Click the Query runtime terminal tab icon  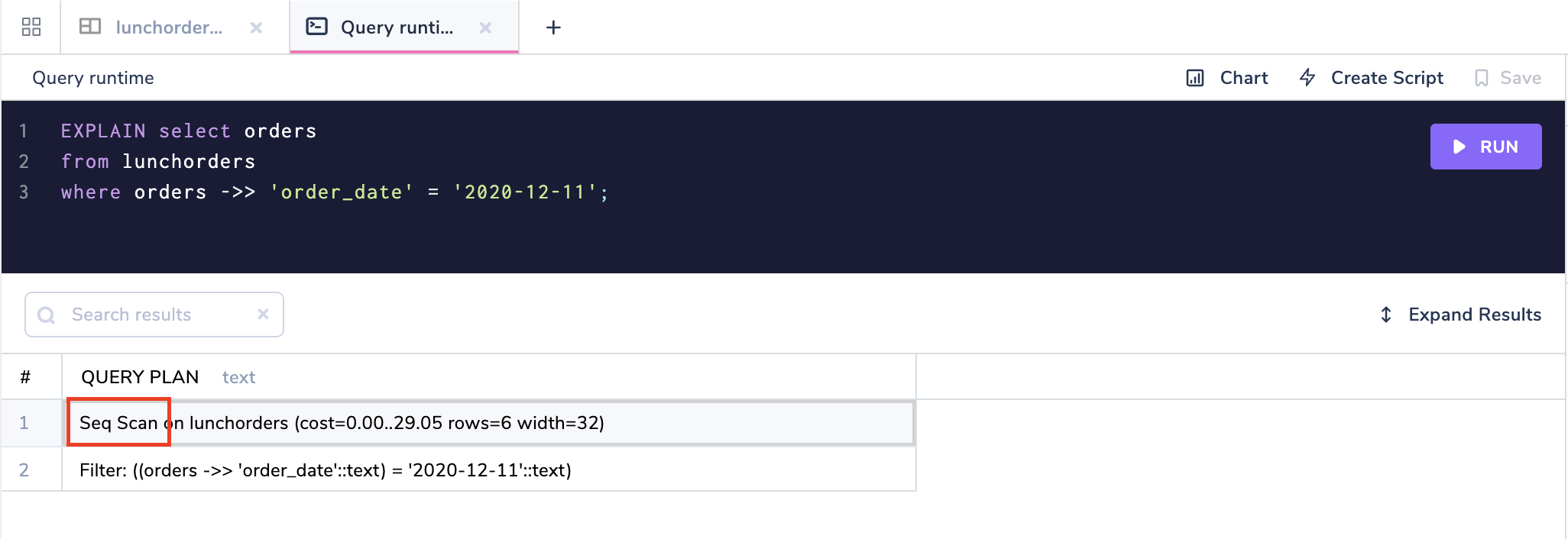point(316,27)
